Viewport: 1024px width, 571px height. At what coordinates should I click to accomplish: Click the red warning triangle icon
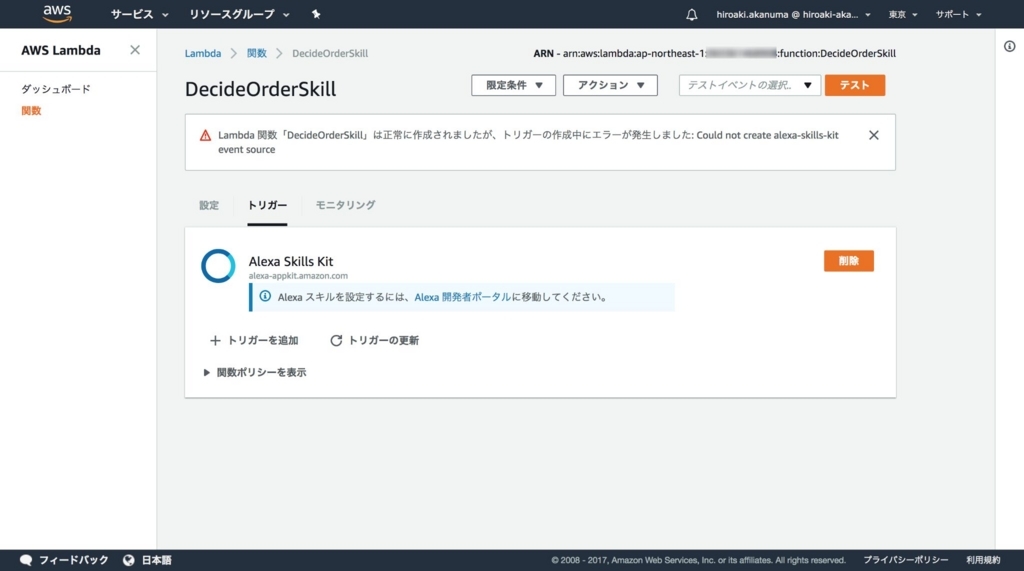[205, 135]
